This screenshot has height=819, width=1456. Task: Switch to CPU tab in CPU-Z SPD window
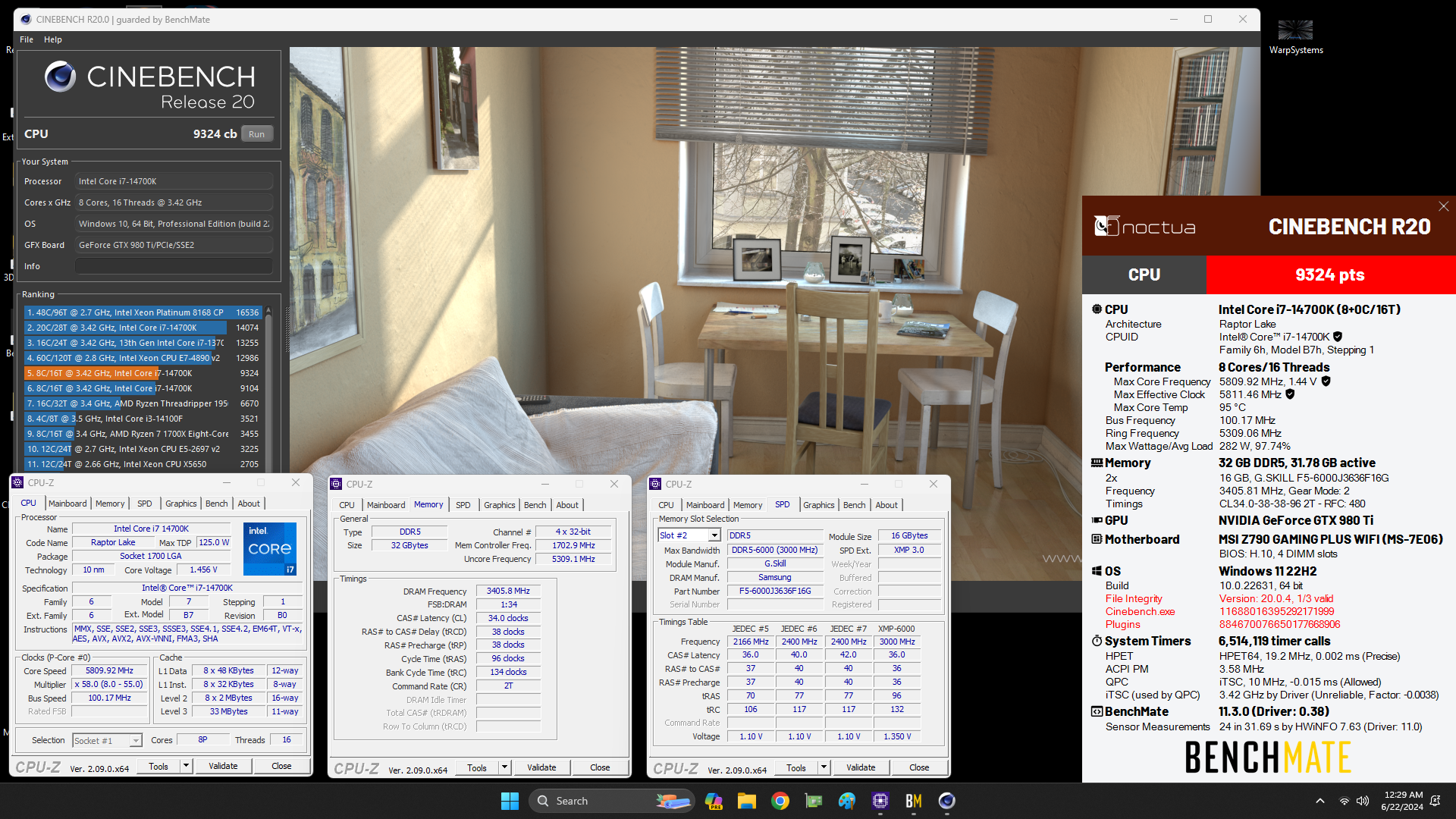[x=667, y=505]
